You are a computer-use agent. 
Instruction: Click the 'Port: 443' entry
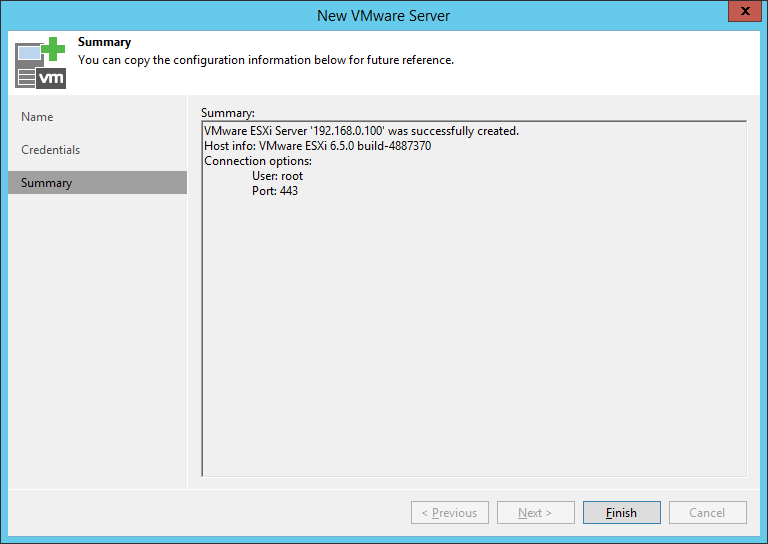[x=275, y=191]
